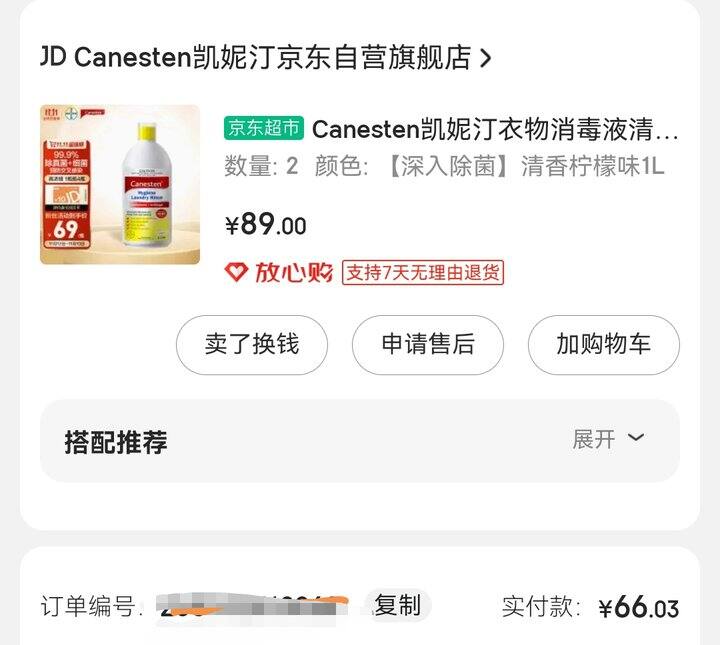The height and width of the screenshot is (645, 720).
Task: Tap the 订单编号 label
Action: (x=92, y=607)
